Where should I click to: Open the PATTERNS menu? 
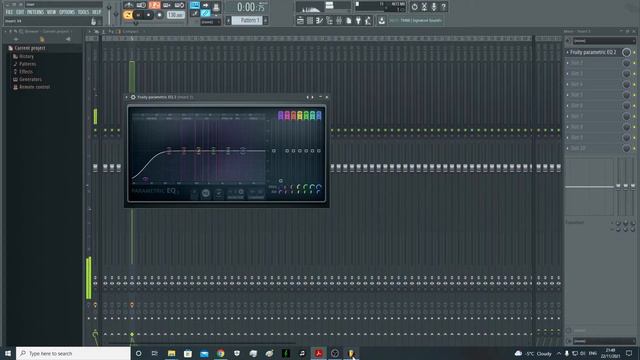(36, 12)
